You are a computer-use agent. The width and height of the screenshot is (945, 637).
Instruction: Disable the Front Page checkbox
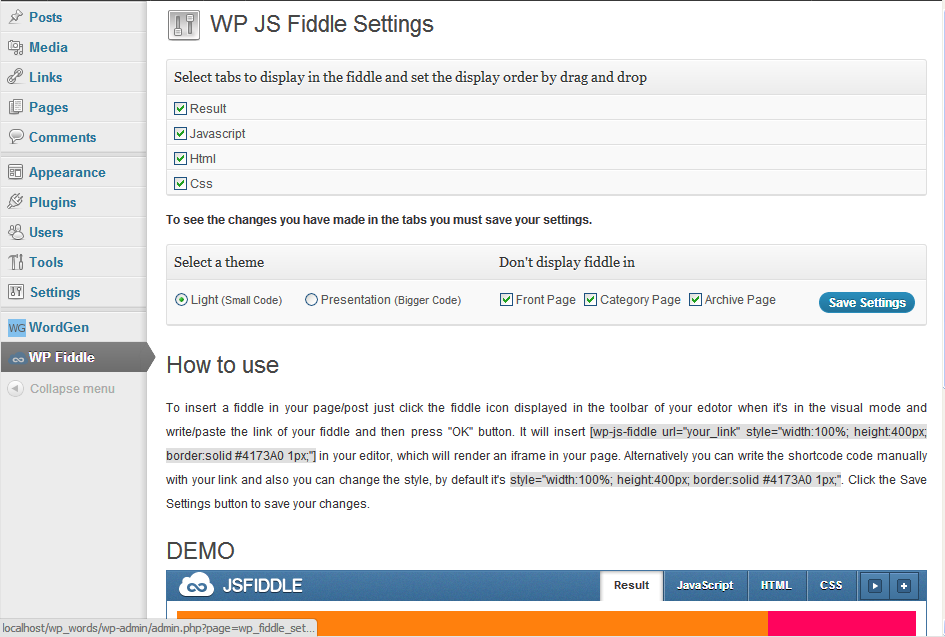pos(506,300)
